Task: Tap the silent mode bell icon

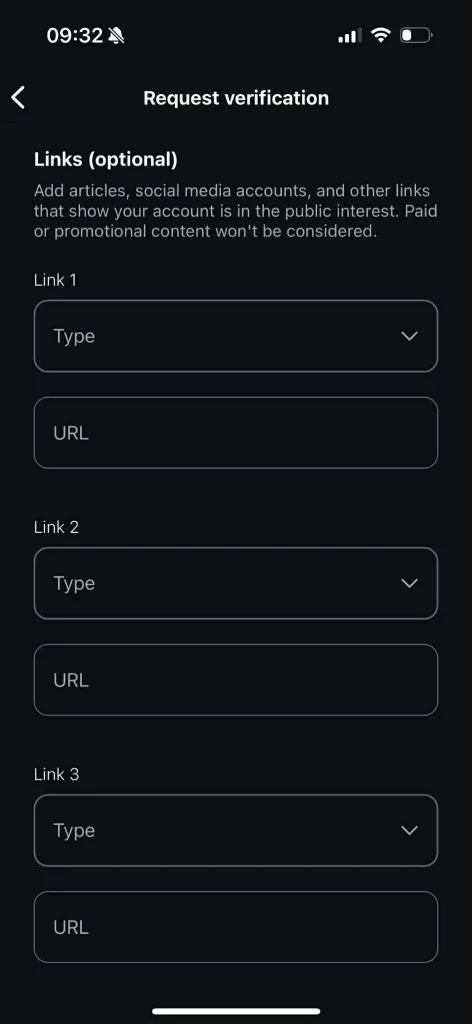Action: tap(116, 35)
